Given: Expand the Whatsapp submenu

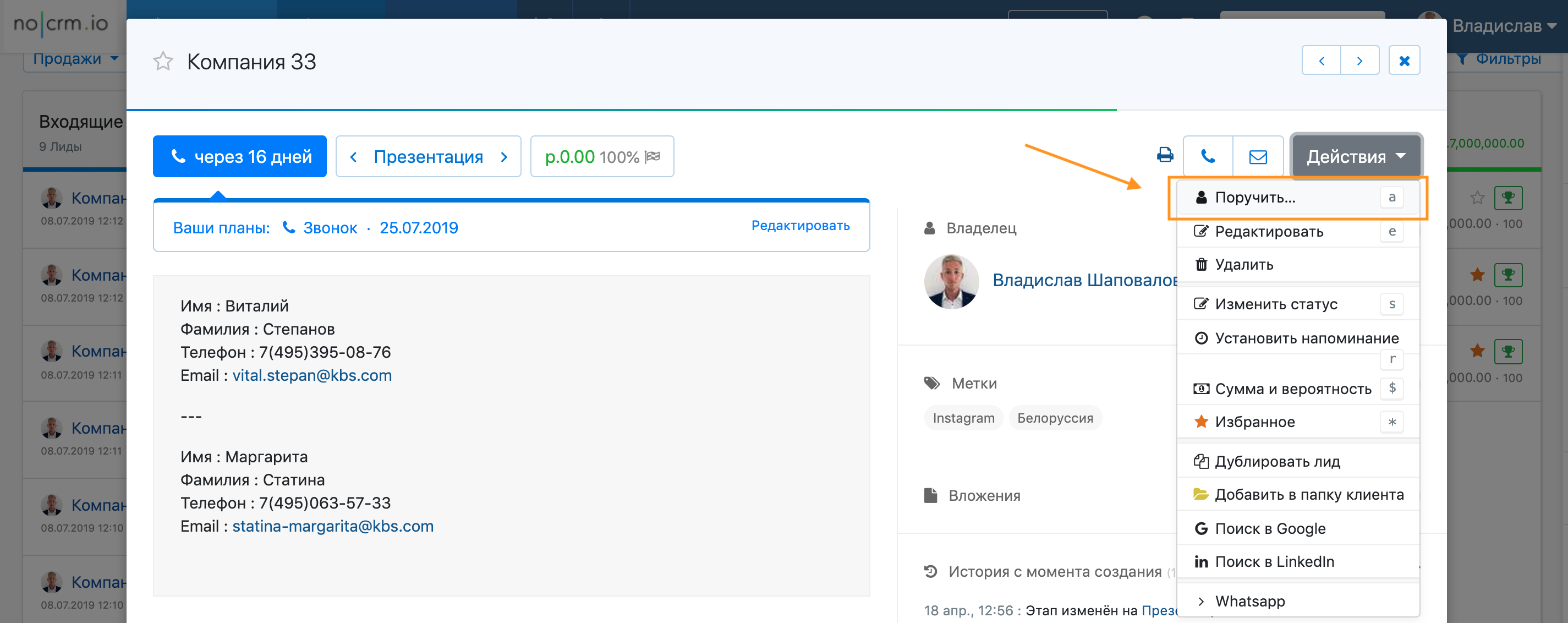Looking at the screenshot, I should click(x=1249, y=601).
